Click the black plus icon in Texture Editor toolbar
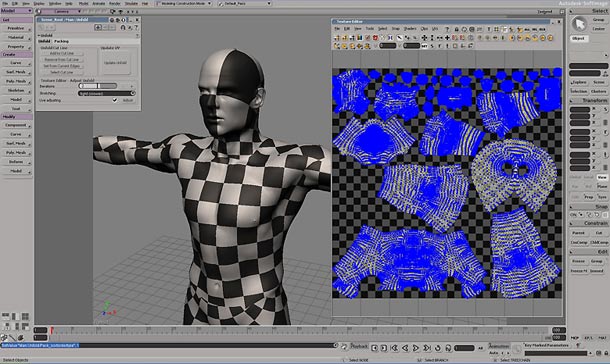Viewport: 610px width, 364px height. tap(447, 38)
